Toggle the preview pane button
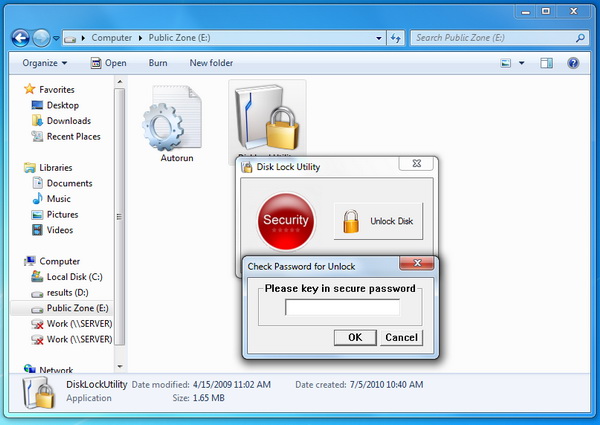 pyautogui.click(x=546, y=63)
